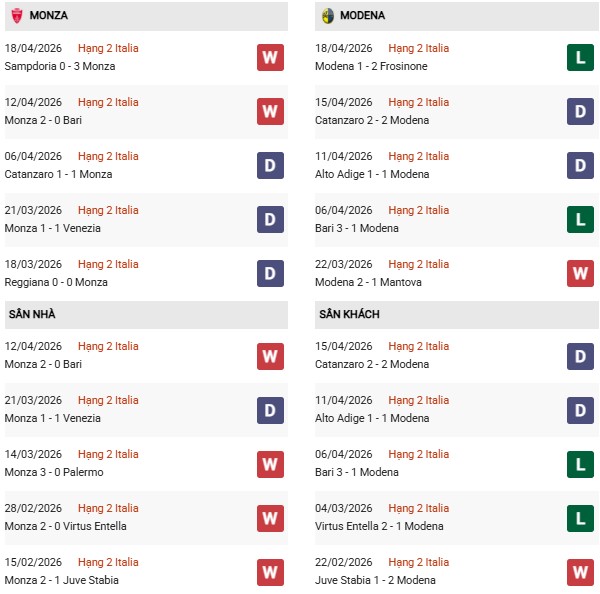Click W badge for Monza 3 - 0 Palermo
This screenshot has width=600, height=594.
(270, 463)
